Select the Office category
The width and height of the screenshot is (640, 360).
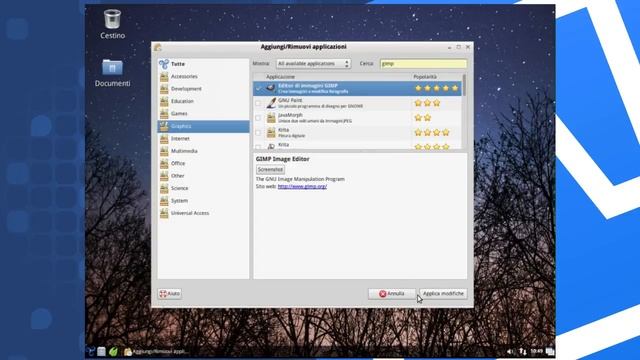click(204, 163)
